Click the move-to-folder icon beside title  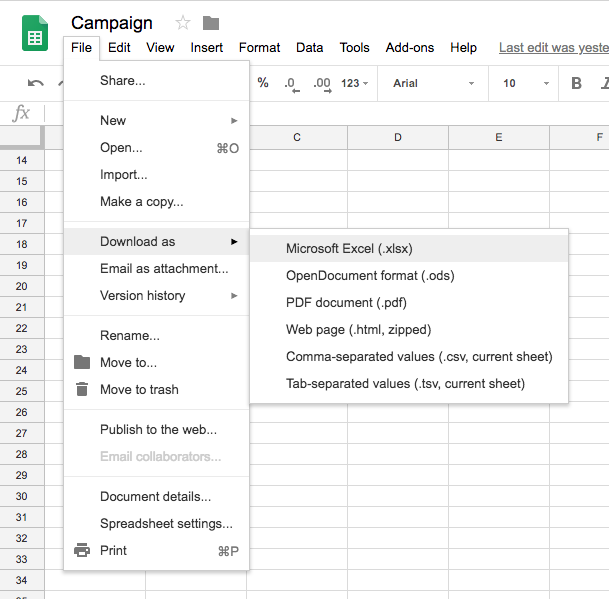point(210,23)
